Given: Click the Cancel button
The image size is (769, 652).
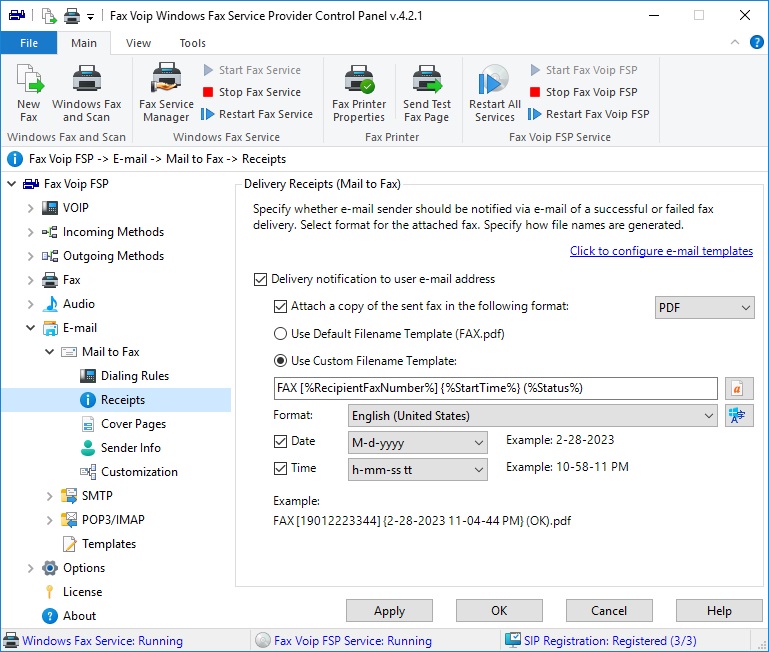Looking at the screenshot, I should [609, 611].
